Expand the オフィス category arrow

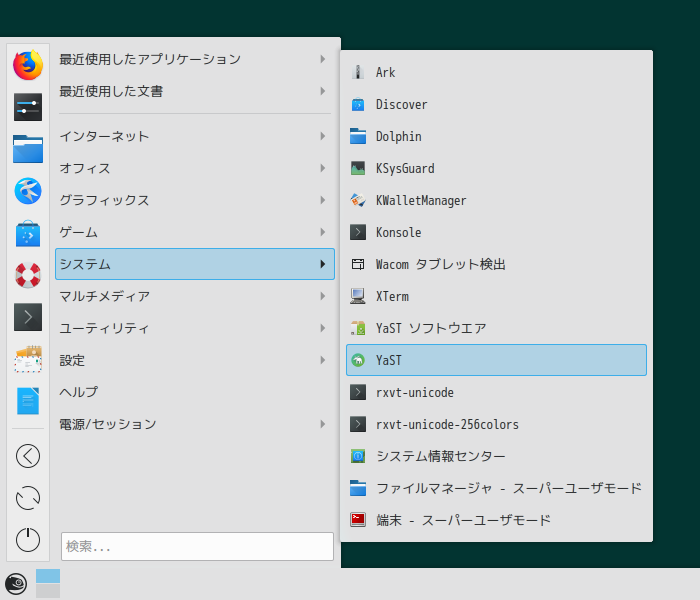point(322,168)
